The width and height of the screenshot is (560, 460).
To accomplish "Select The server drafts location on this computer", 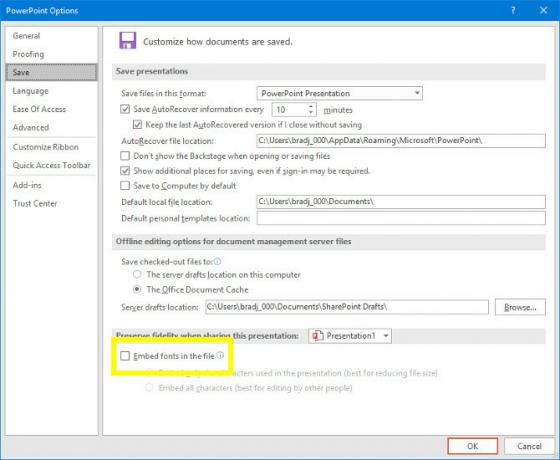I will pos(137,274).
